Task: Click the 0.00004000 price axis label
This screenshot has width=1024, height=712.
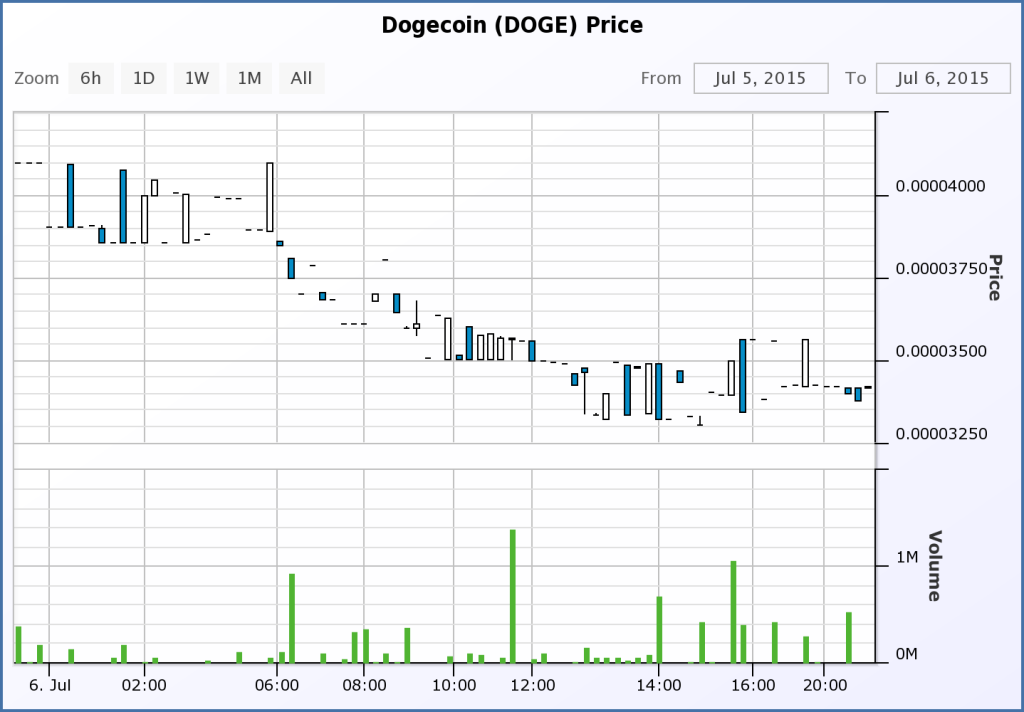Action: click(x=940, y=187)
